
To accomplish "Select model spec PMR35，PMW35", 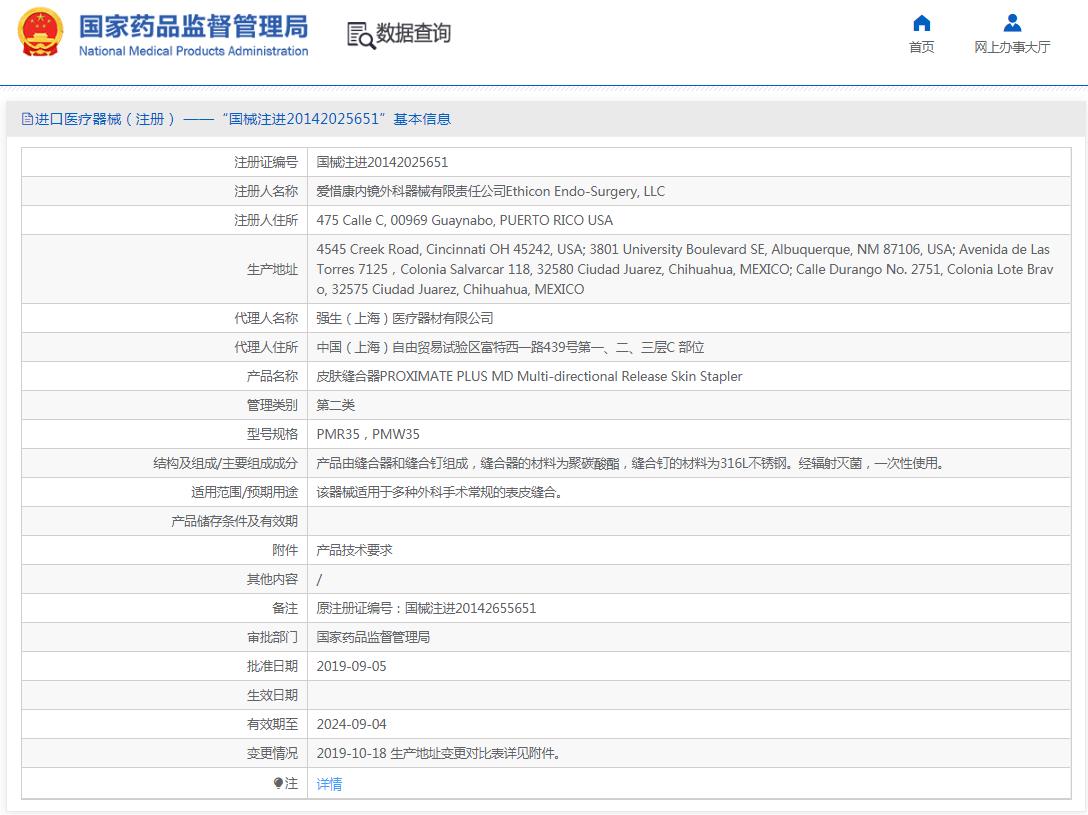I will (368, 434).
